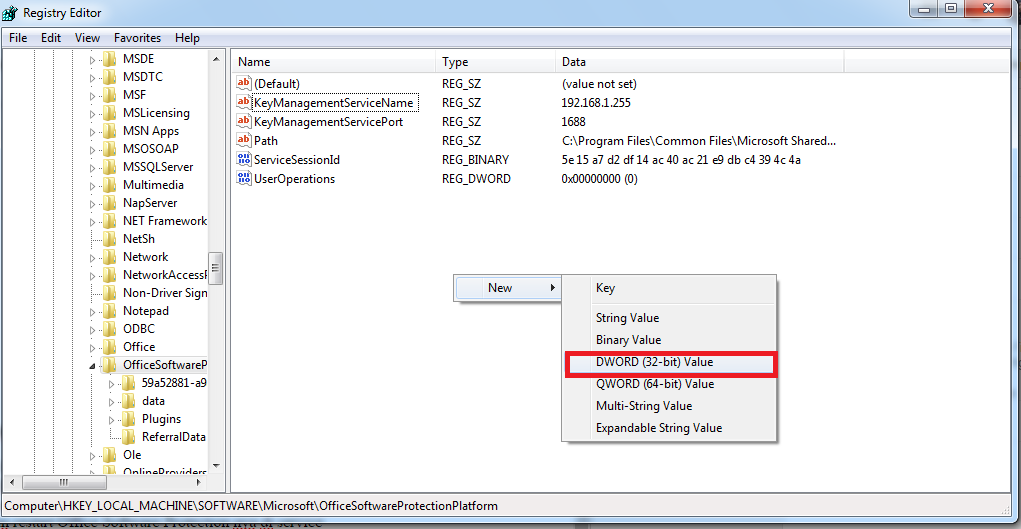Choose Multi-String Value entry
This screenshot has height=529, width=1021.
tap(670, 406)
